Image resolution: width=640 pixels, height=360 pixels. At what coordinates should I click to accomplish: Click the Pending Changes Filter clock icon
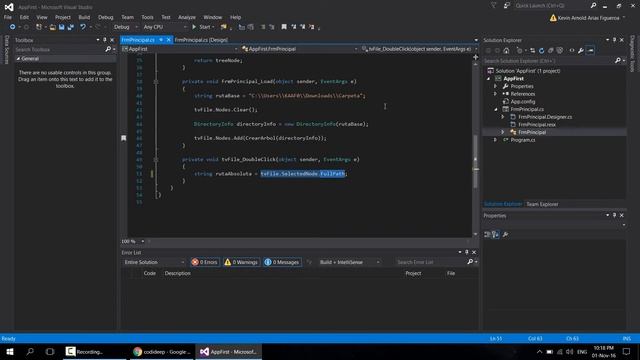click(519, 51)
